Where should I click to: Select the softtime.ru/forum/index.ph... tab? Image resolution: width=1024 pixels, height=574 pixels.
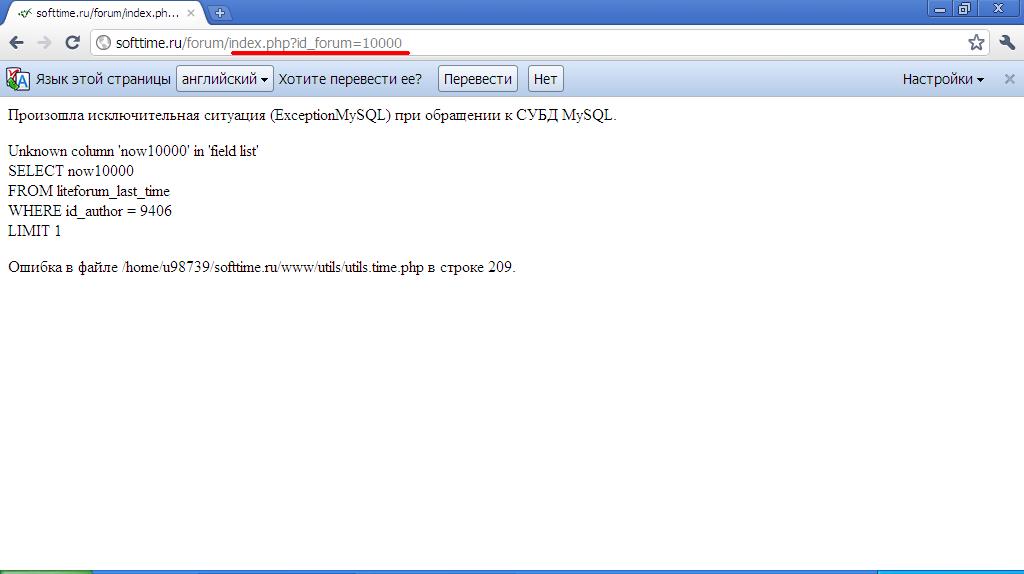click(x=103, y=13)
